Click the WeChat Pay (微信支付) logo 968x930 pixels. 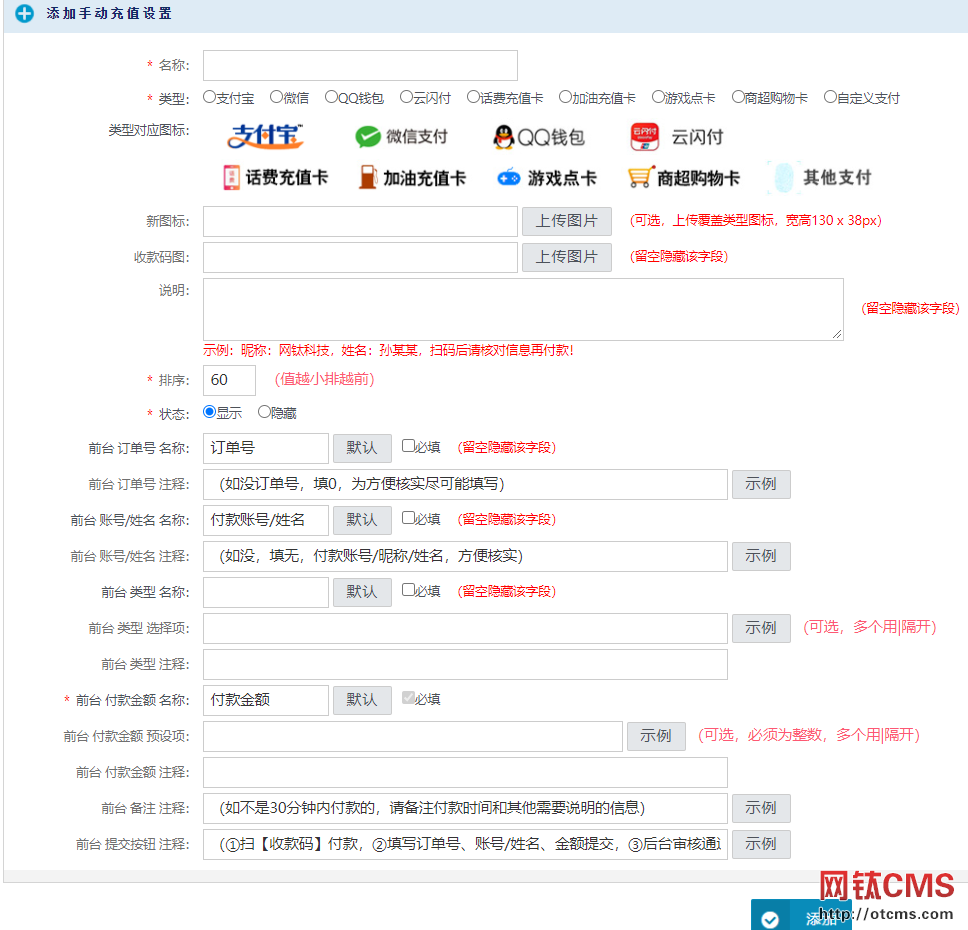coord(401,136)
